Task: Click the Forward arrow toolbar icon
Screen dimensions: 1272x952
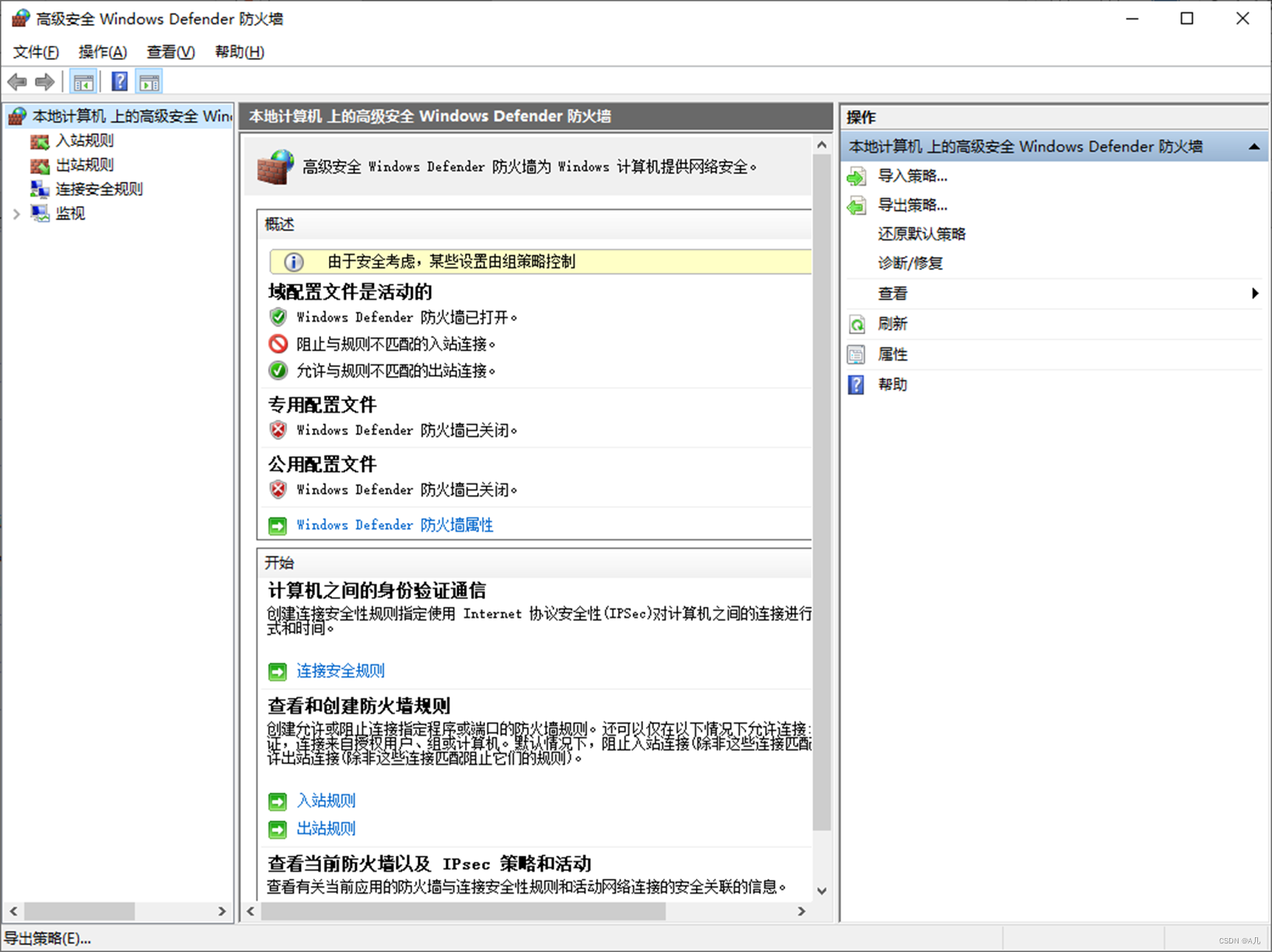Action: point(45,82)
